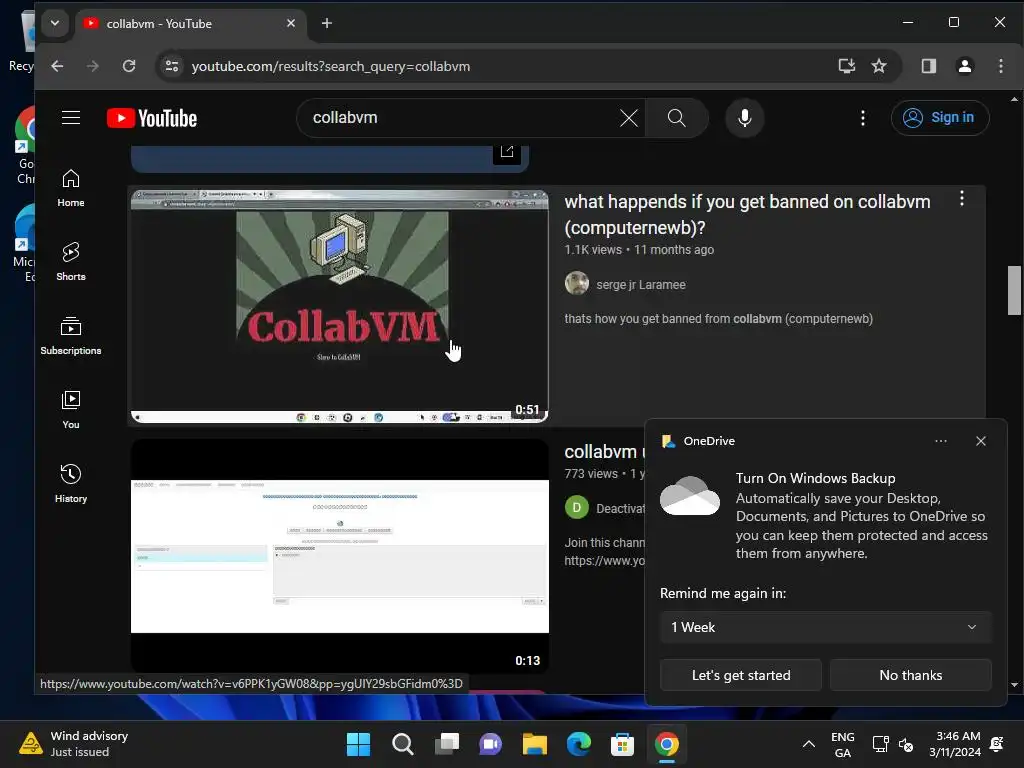The height and width of the screenshot is (768, 1024).
Task: Click the page vertical scrollbar thumb
Action: [x=1014, y=290]
